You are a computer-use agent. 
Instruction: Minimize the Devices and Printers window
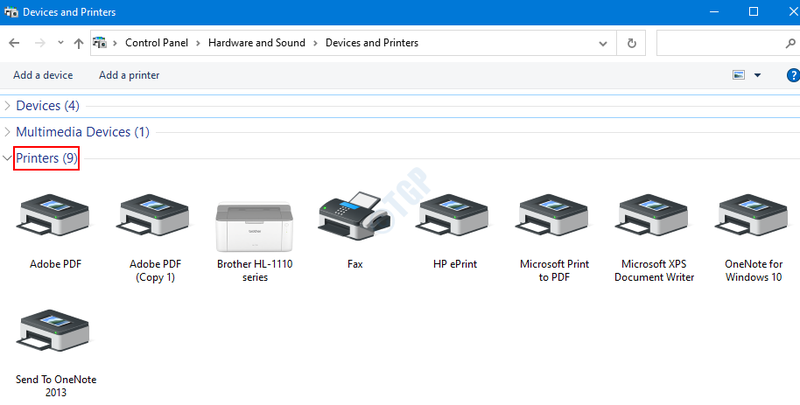[714, 12]
